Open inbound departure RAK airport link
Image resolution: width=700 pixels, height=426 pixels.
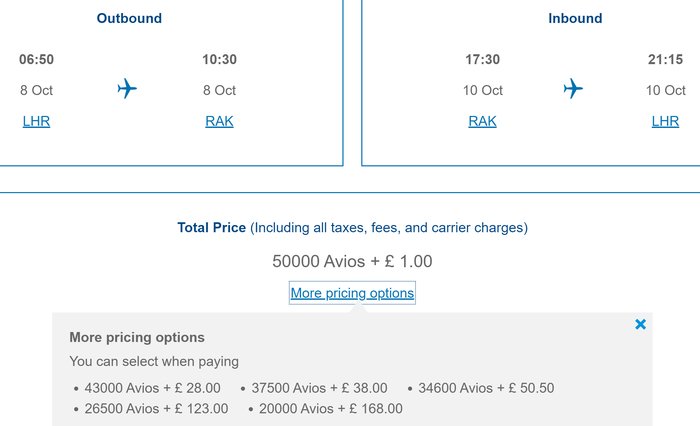[482, 121]
